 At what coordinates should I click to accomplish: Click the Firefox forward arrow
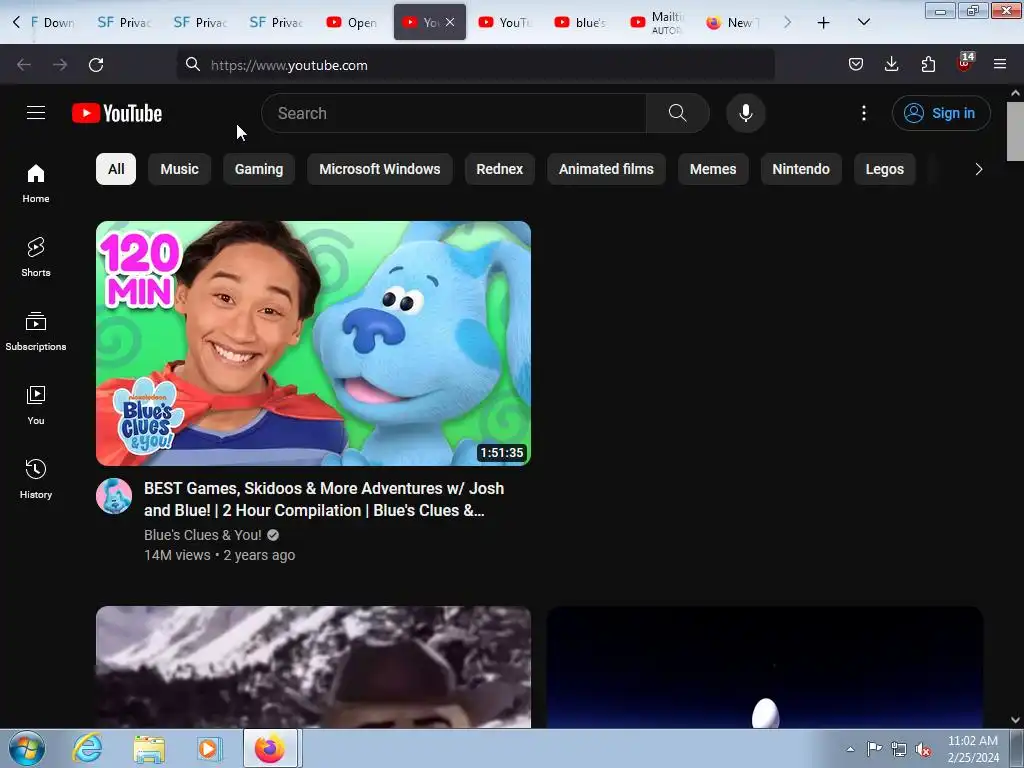point(60,65)
